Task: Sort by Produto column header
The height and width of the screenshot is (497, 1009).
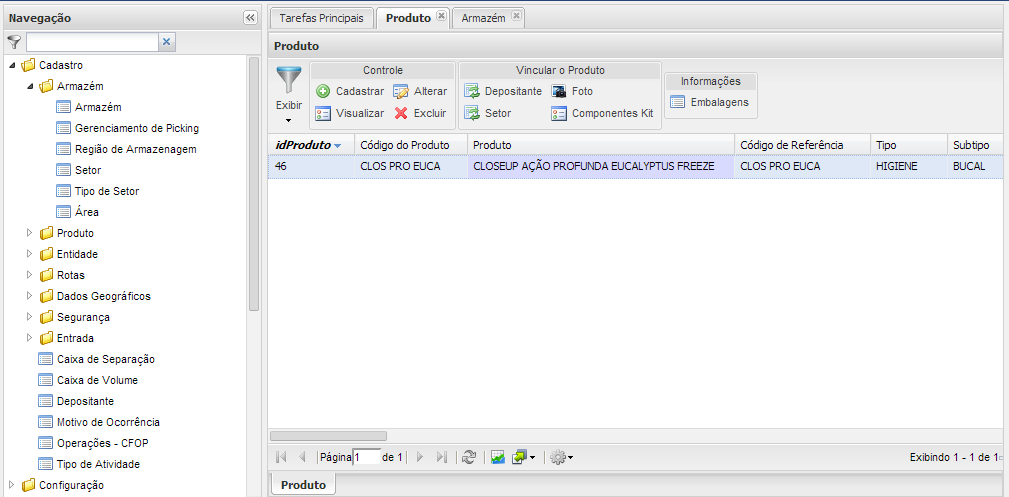Action: tap(601, 145)
